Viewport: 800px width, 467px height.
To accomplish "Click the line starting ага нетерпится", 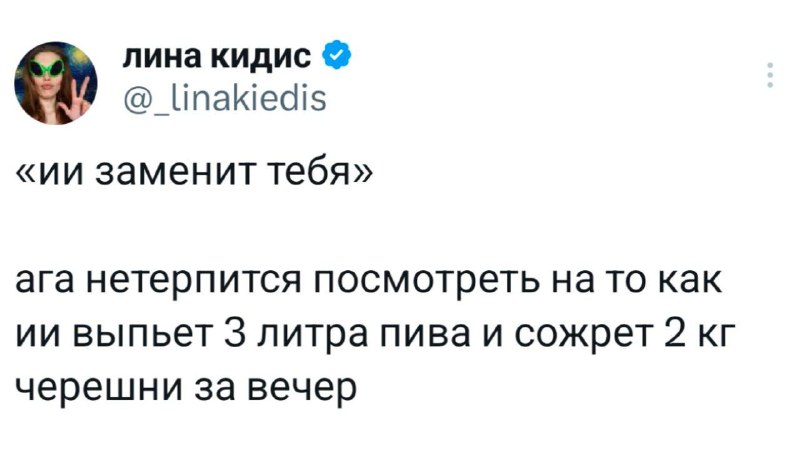I will click(369, 282).
